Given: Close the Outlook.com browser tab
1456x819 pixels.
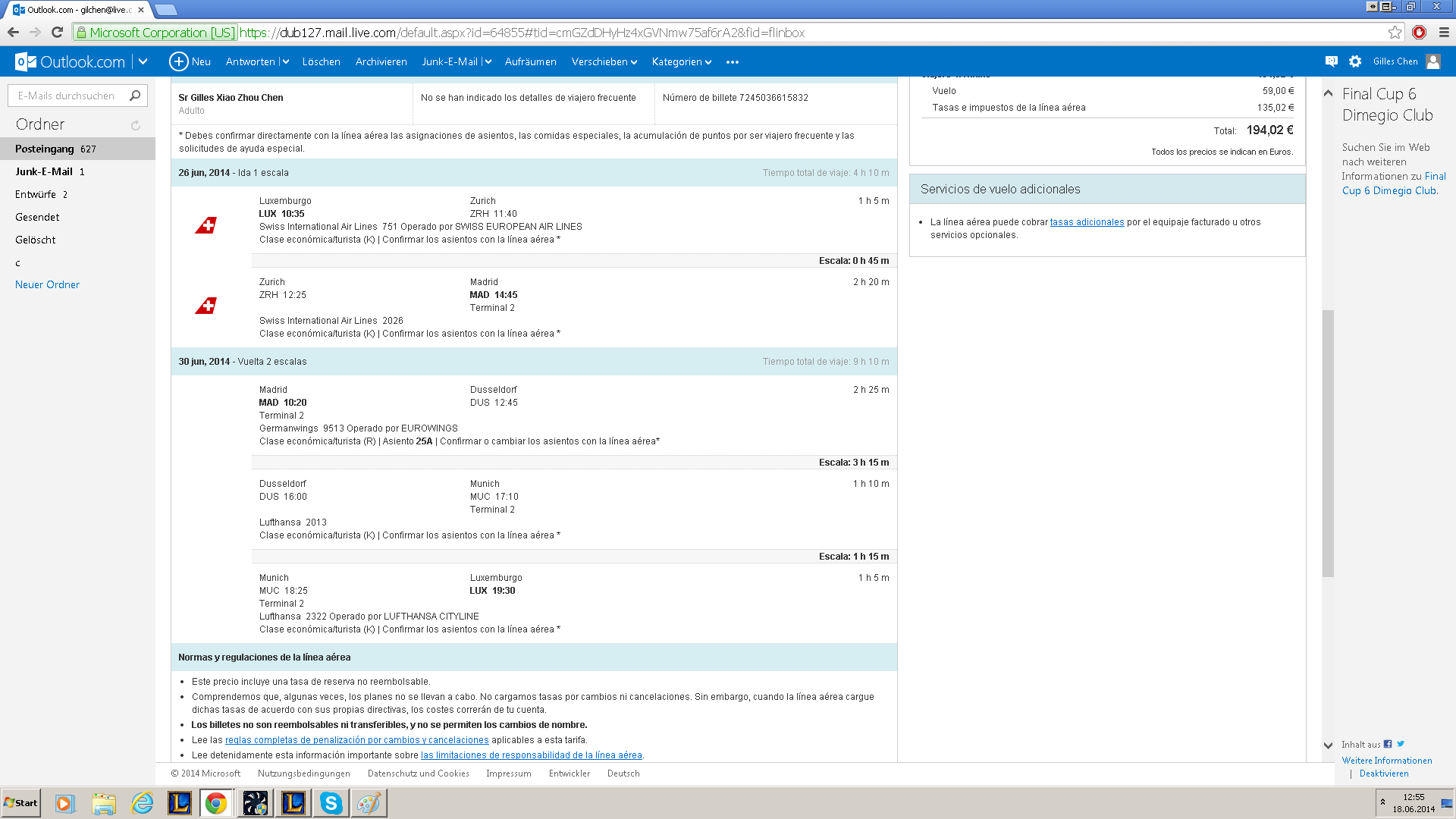Looking at the screenshot, I should tap(141, 10).
